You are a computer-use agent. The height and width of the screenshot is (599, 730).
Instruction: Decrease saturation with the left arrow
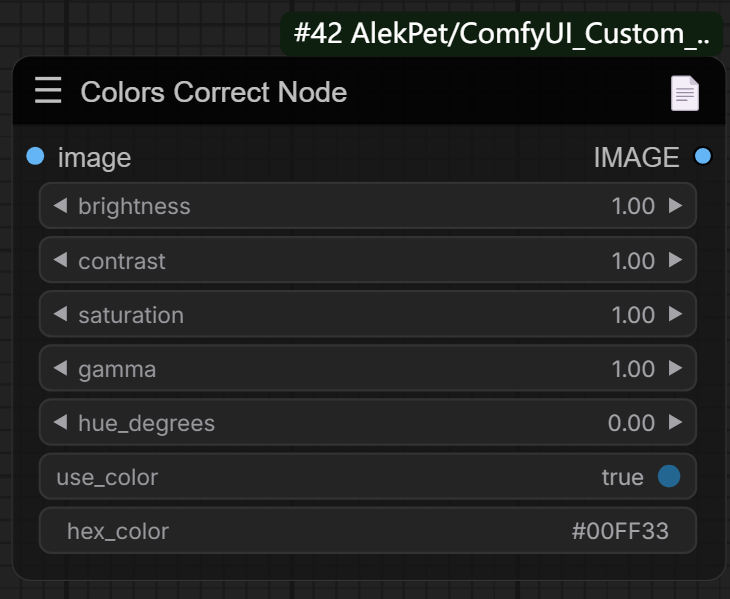point(60,314)
